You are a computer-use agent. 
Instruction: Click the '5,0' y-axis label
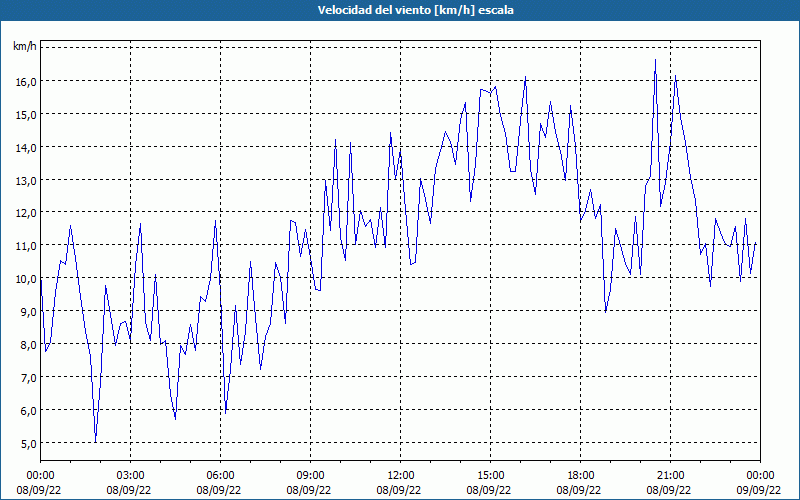click(28, 443)
